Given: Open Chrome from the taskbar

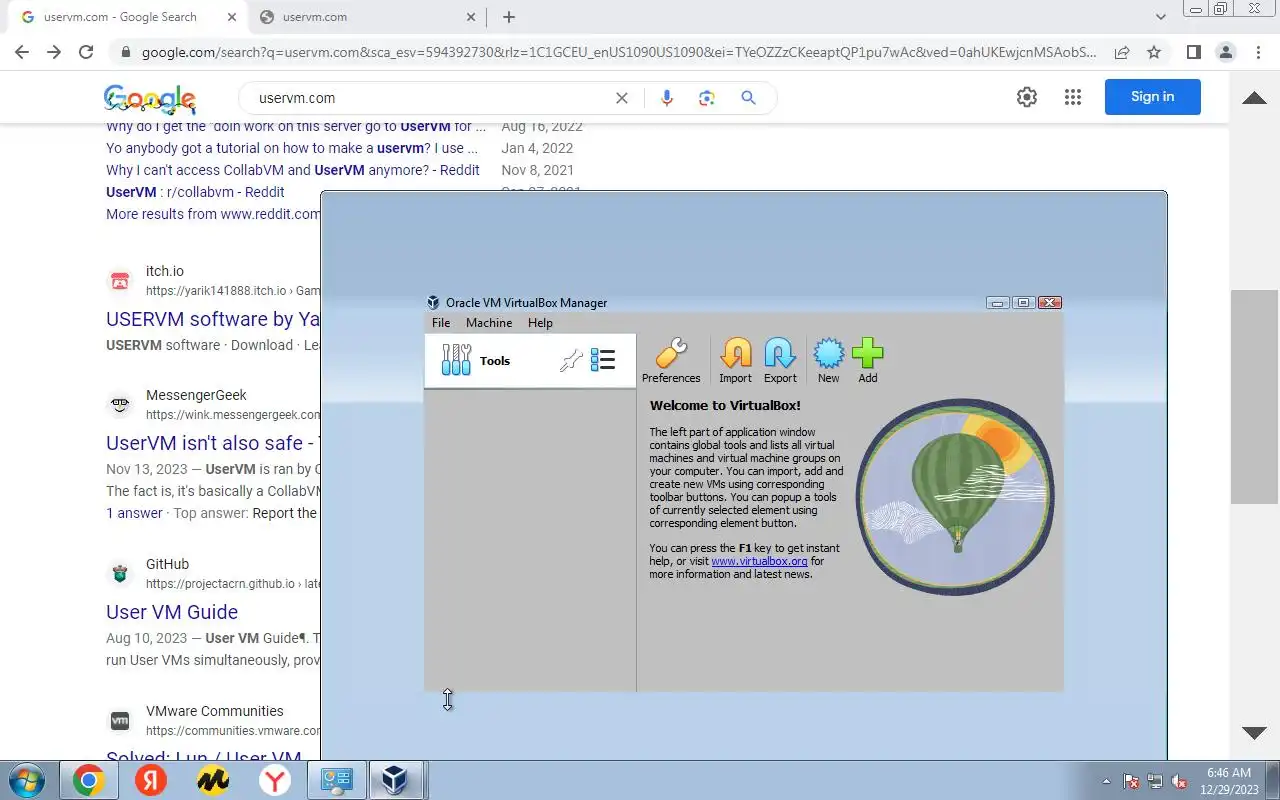Looking at the screenshot, I should click(88, 780).
